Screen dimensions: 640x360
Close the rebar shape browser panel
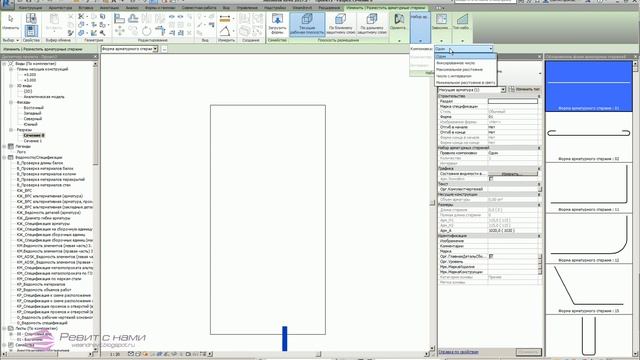point(636,56)
